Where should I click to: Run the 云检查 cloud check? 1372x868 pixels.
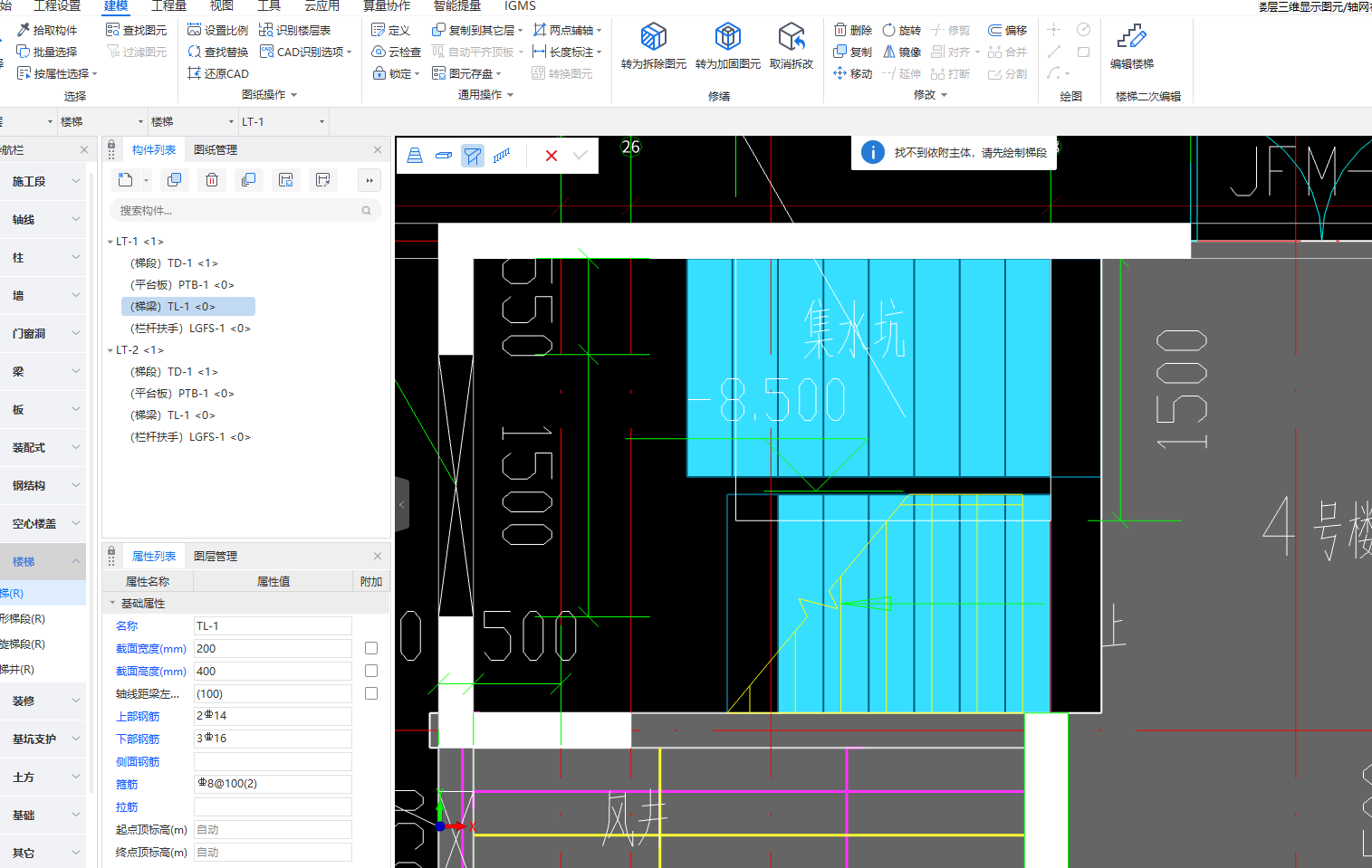[x=397, y=52]
